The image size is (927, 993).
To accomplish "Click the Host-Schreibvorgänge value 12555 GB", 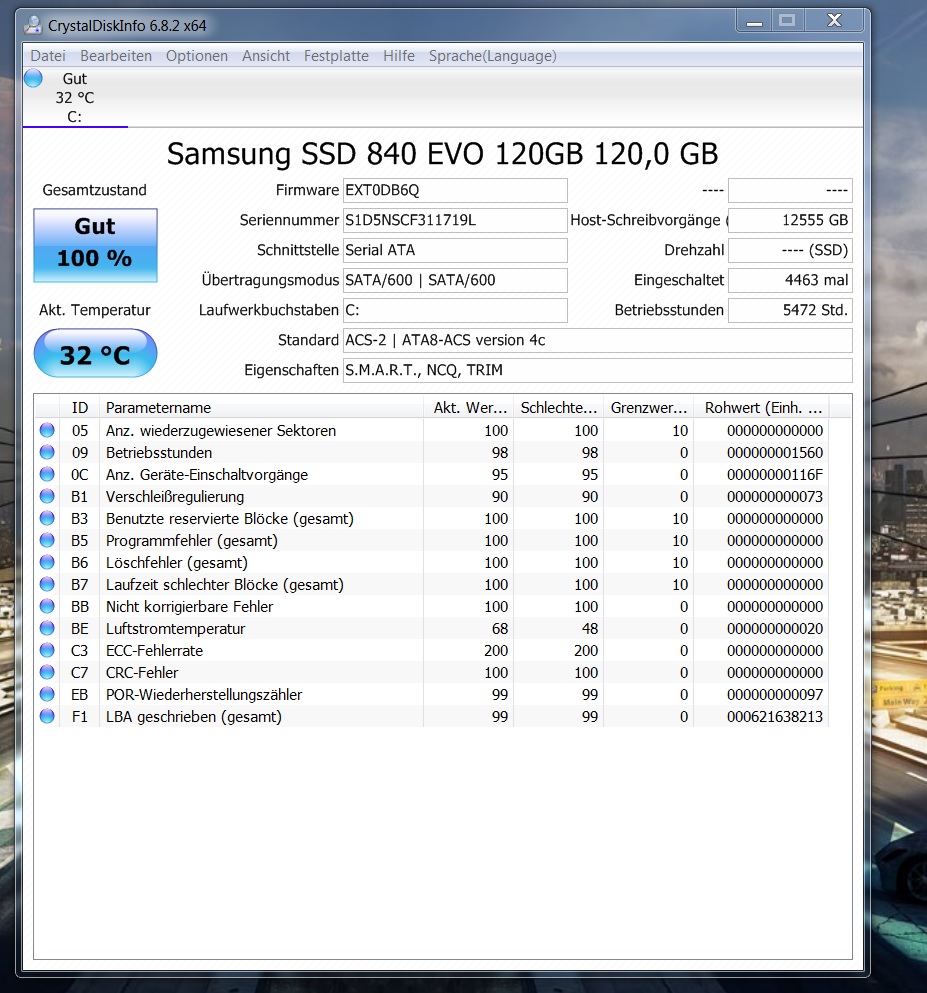I will click(x=790, y=220).
